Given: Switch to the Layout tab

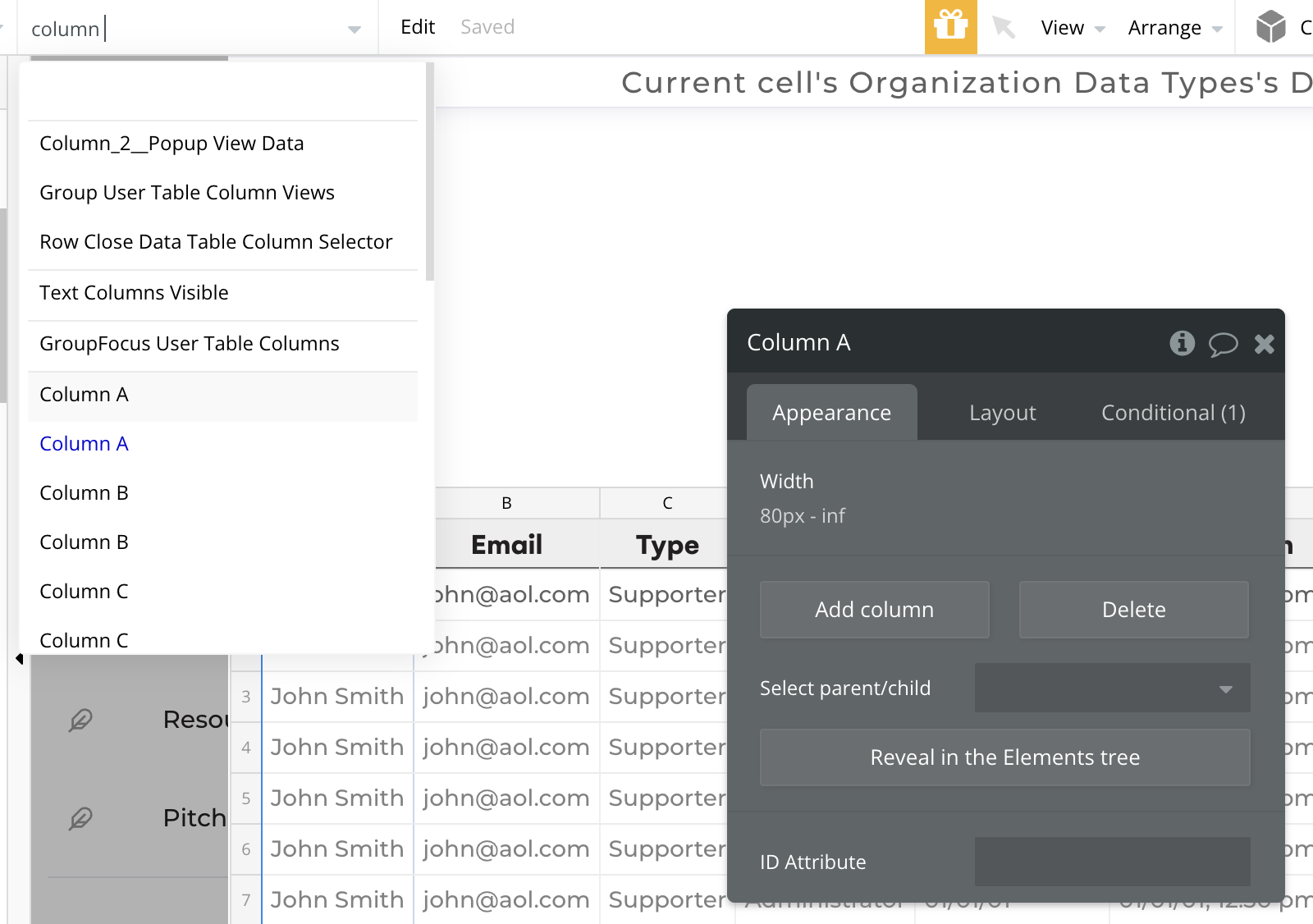Looking at the screenshot, I should (x=1002, y=413).
